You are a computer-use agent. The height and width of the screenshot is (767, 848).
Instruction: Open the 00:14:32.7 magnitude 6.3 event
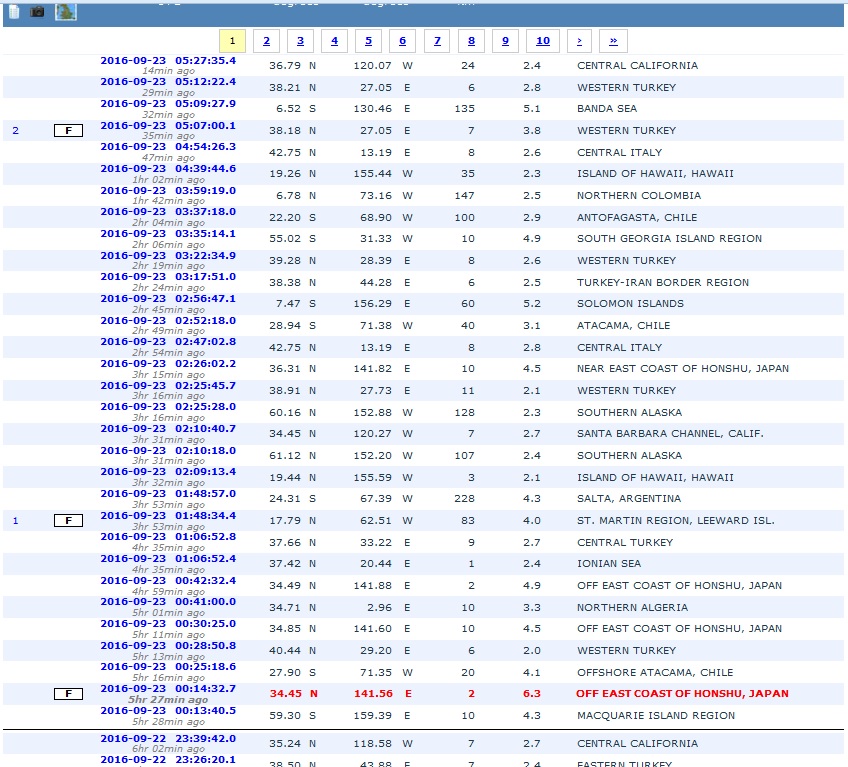pyautogui.click(x=168, y=688)
